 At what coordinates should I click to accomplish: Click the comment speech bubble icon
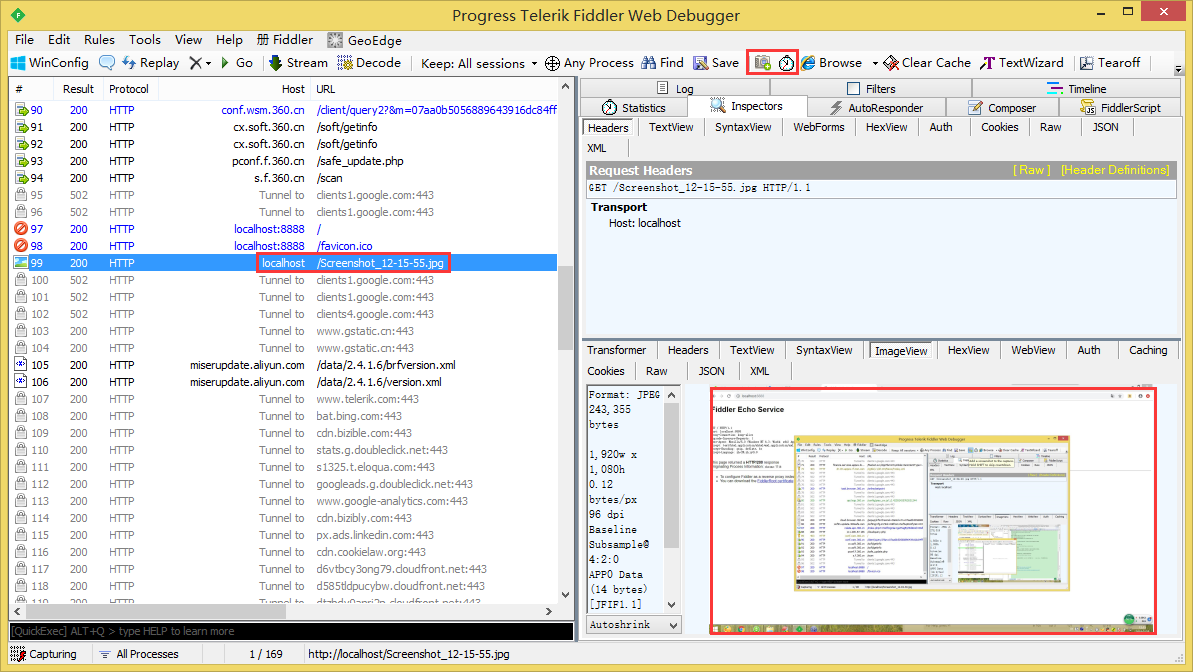tap(107, 63)
